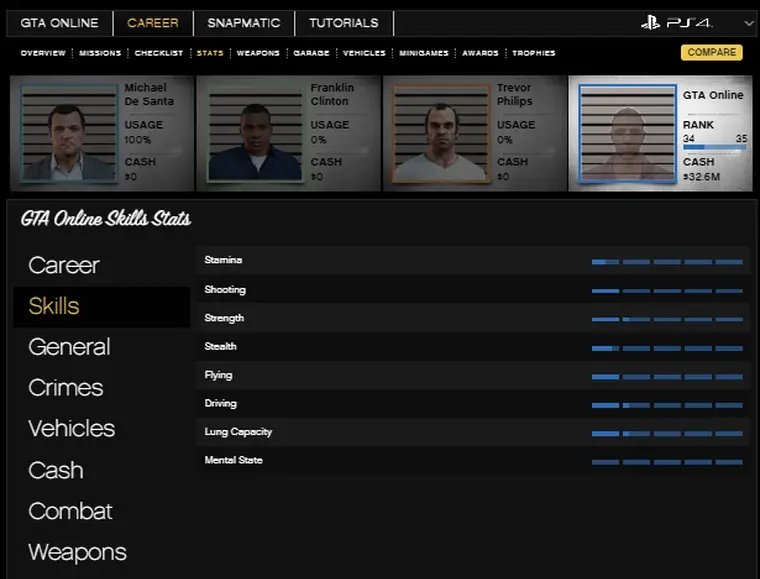760x579 pixels.
Task: Open Vehicles category in stats sidebar
Action: pos(71,429)
